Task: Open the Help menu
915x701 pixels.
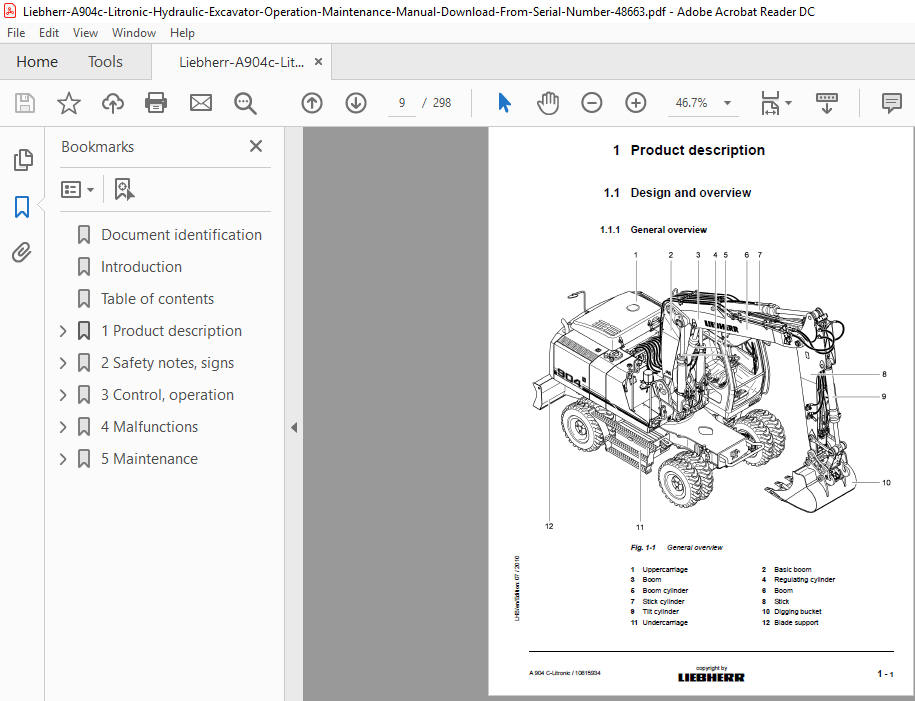Action: (x=182, y=33)
